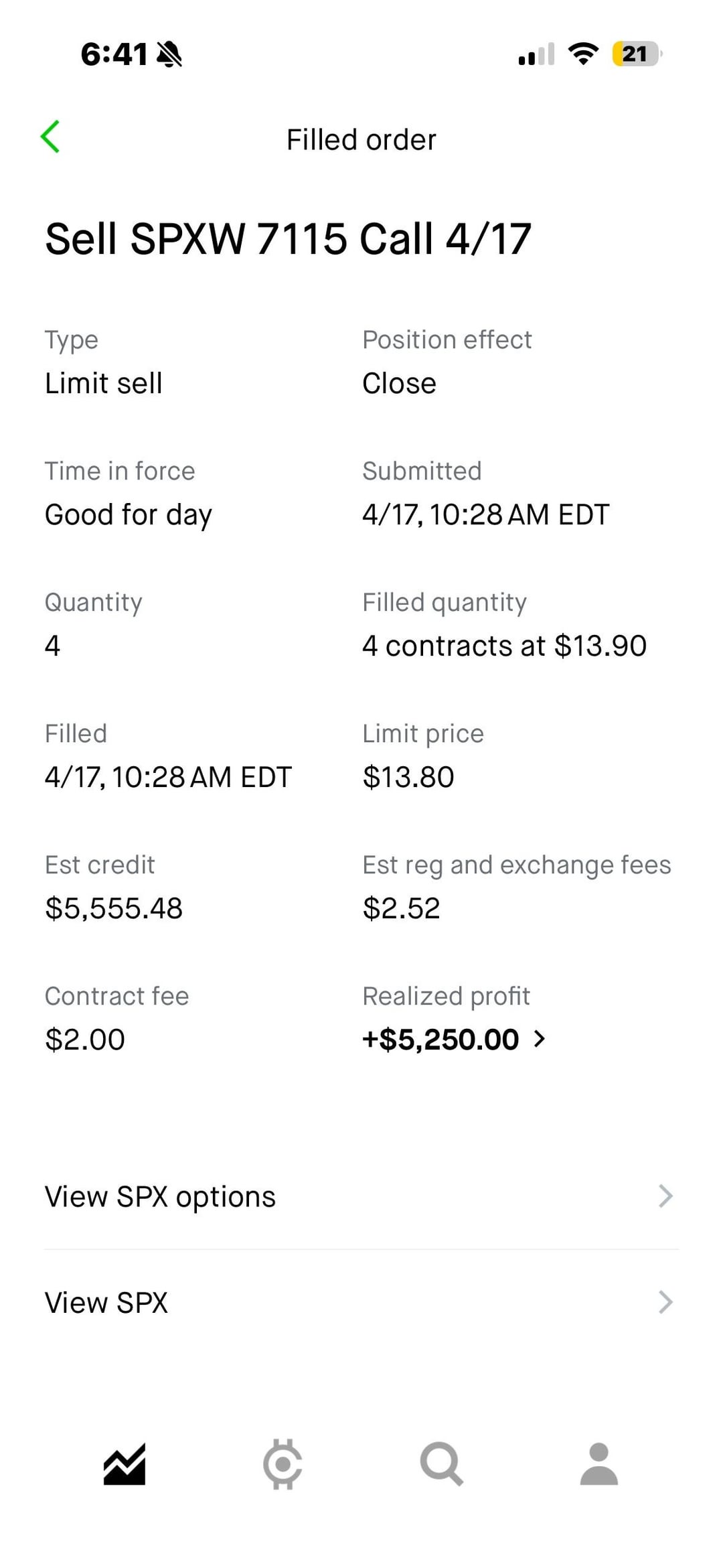Screen dimensions: 723x1568
Task: Open the crypto ring tab icon
Action: (283, 1464)
